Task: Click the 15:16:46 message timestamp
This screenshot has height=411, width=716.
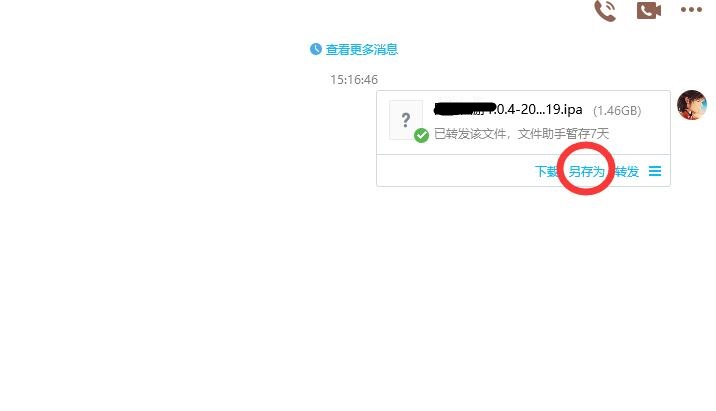Action: pos(354,80)
